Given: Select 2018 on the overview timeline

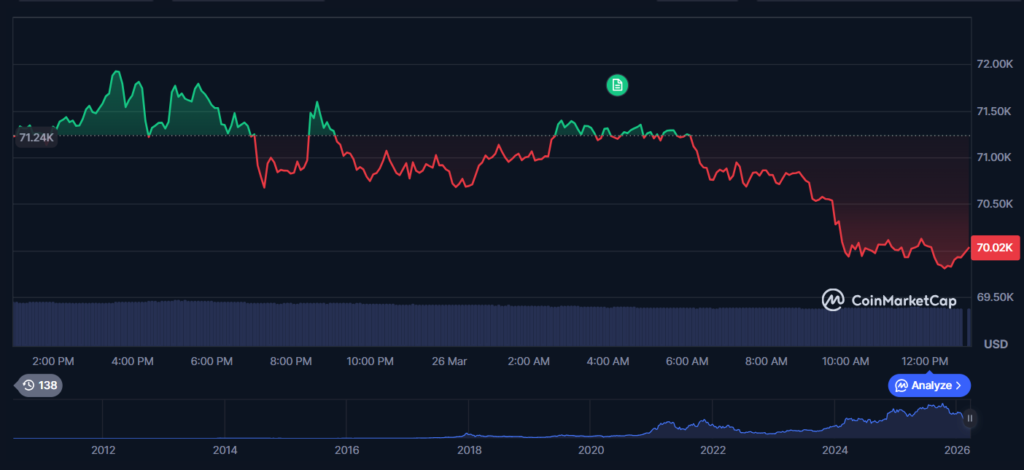Looking at the screenshot, I should [468, 451].
